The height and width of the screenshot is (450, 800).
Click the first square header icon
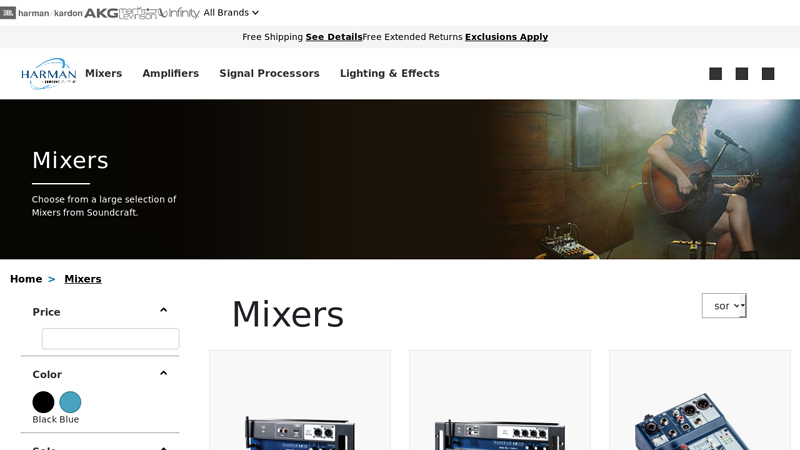point(715,74)
